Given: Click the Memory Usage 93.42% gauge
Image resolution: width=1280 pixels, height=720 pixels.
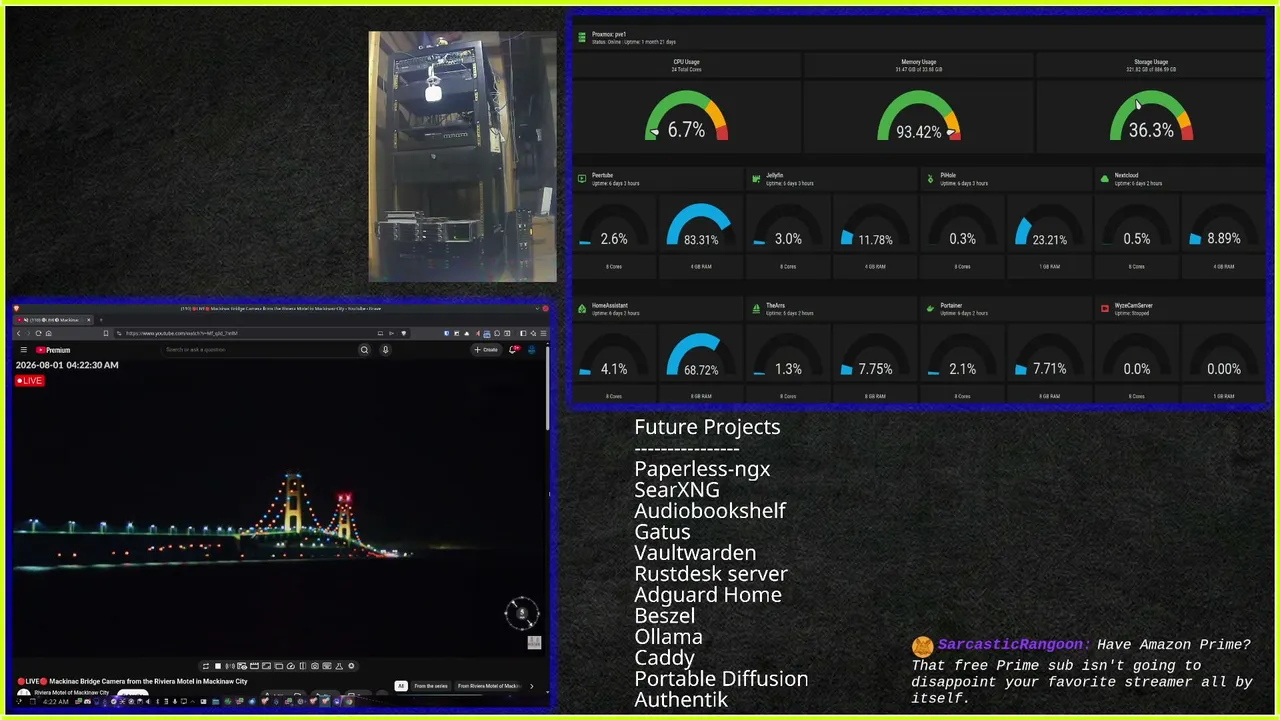Looking at the screenshot, I should tap(919, 117).
